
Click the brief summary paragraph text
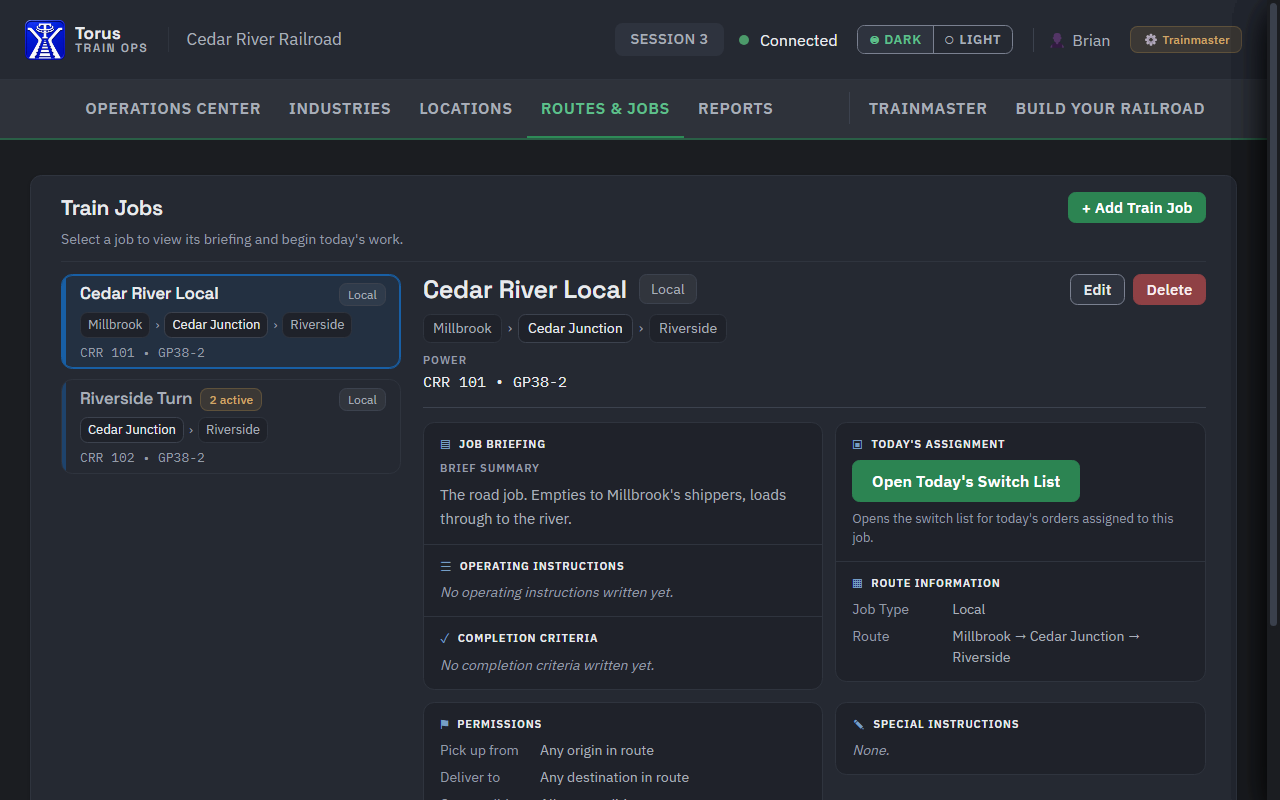pyautogui.click(x=613, y=507)
